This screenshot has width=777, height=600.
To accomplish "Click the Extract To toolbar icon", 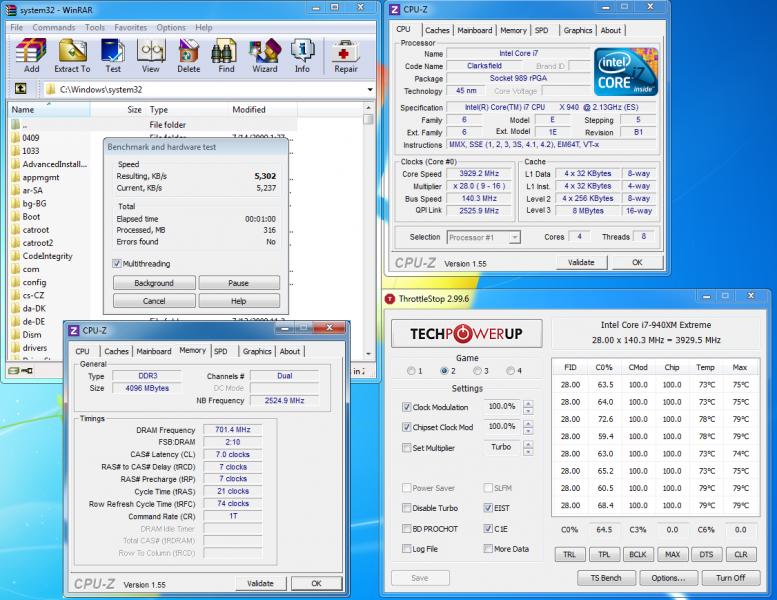I will coord(72,56).
